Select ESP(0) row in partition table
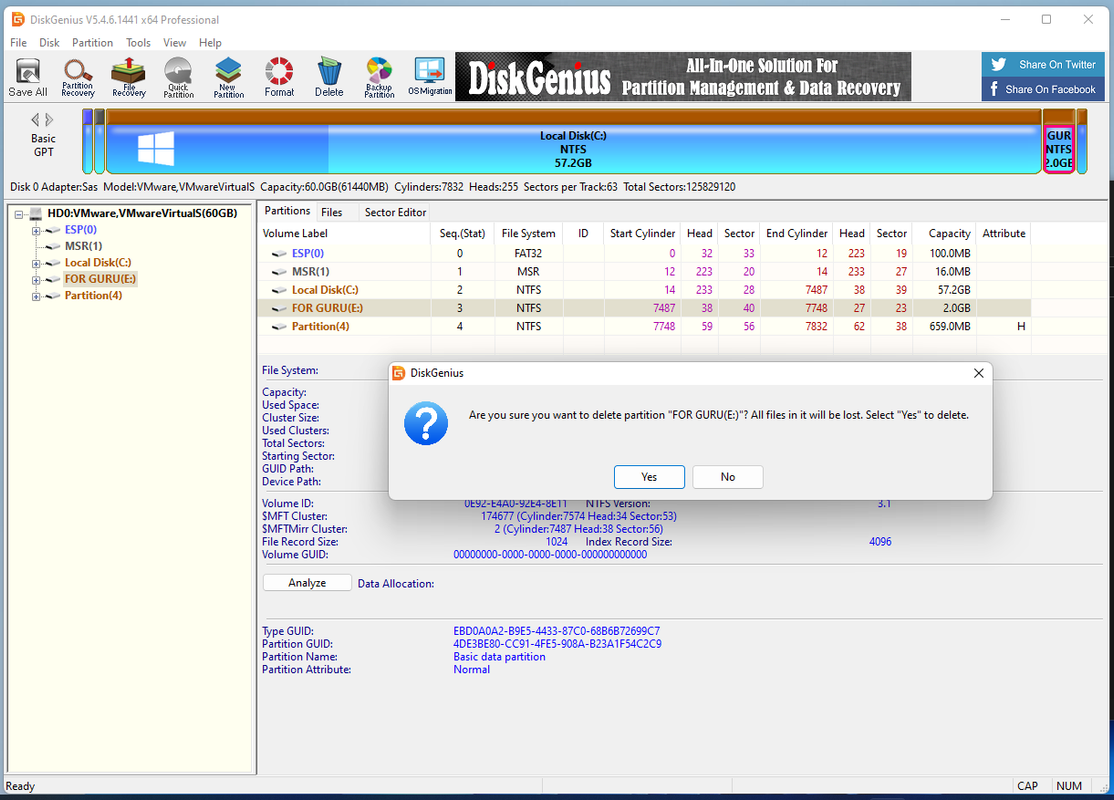This screenshot has height=800, width=1114. [645, 253]
